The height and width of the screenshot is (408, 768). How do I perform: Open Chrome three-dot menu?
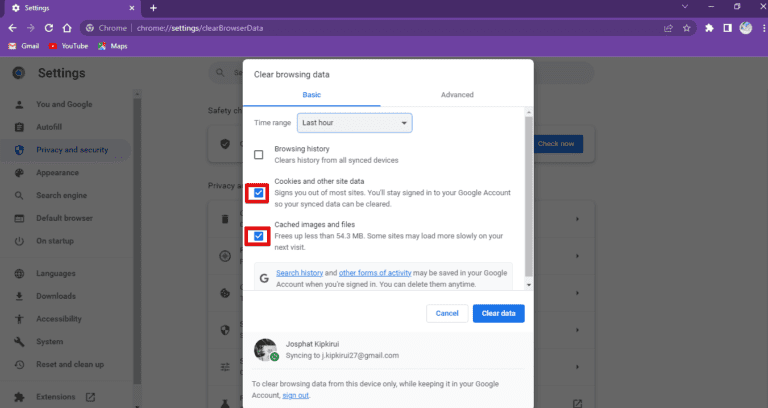tap(760, 28)
